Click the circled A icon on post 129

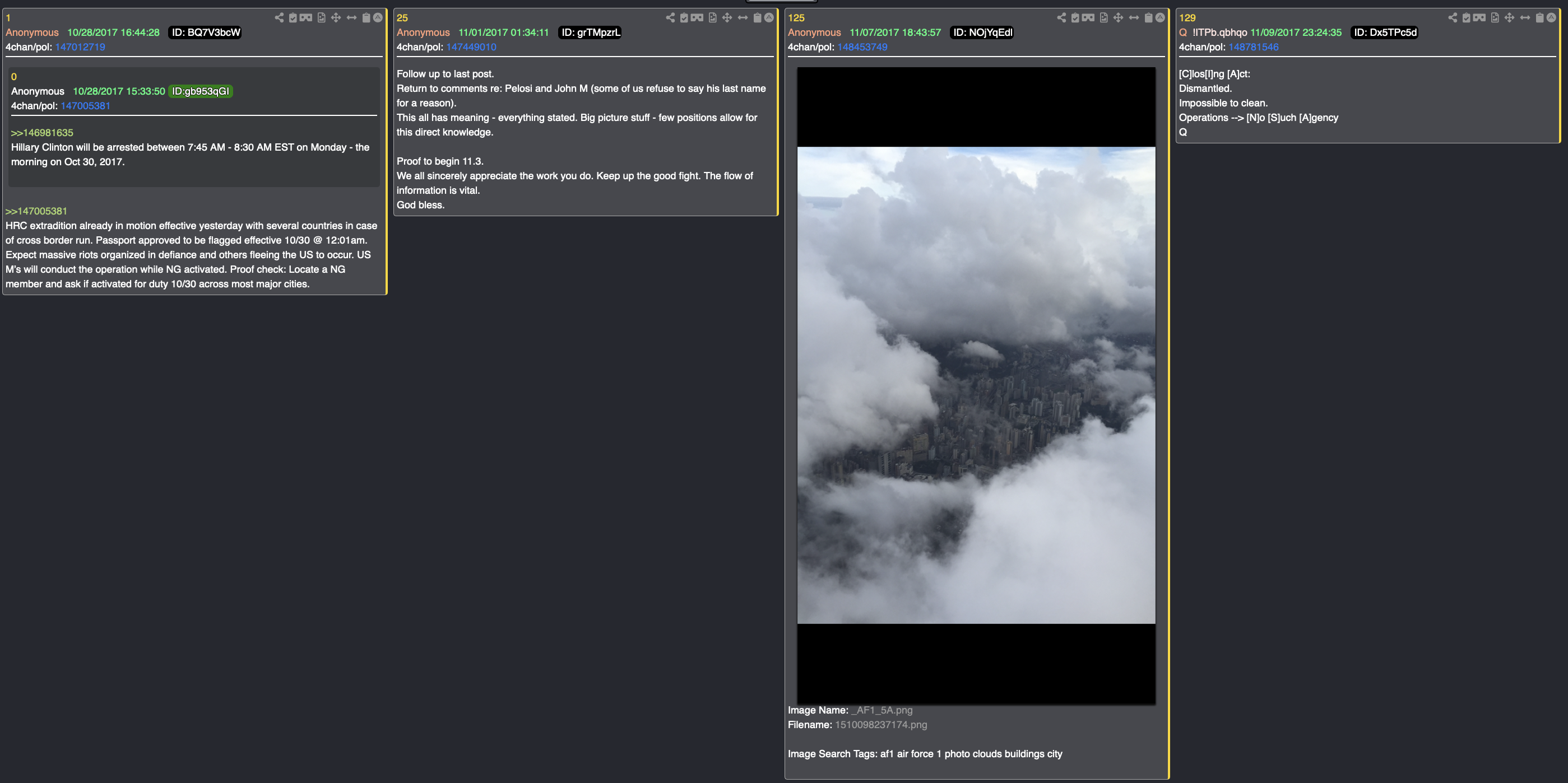(x=1552, y=18)
